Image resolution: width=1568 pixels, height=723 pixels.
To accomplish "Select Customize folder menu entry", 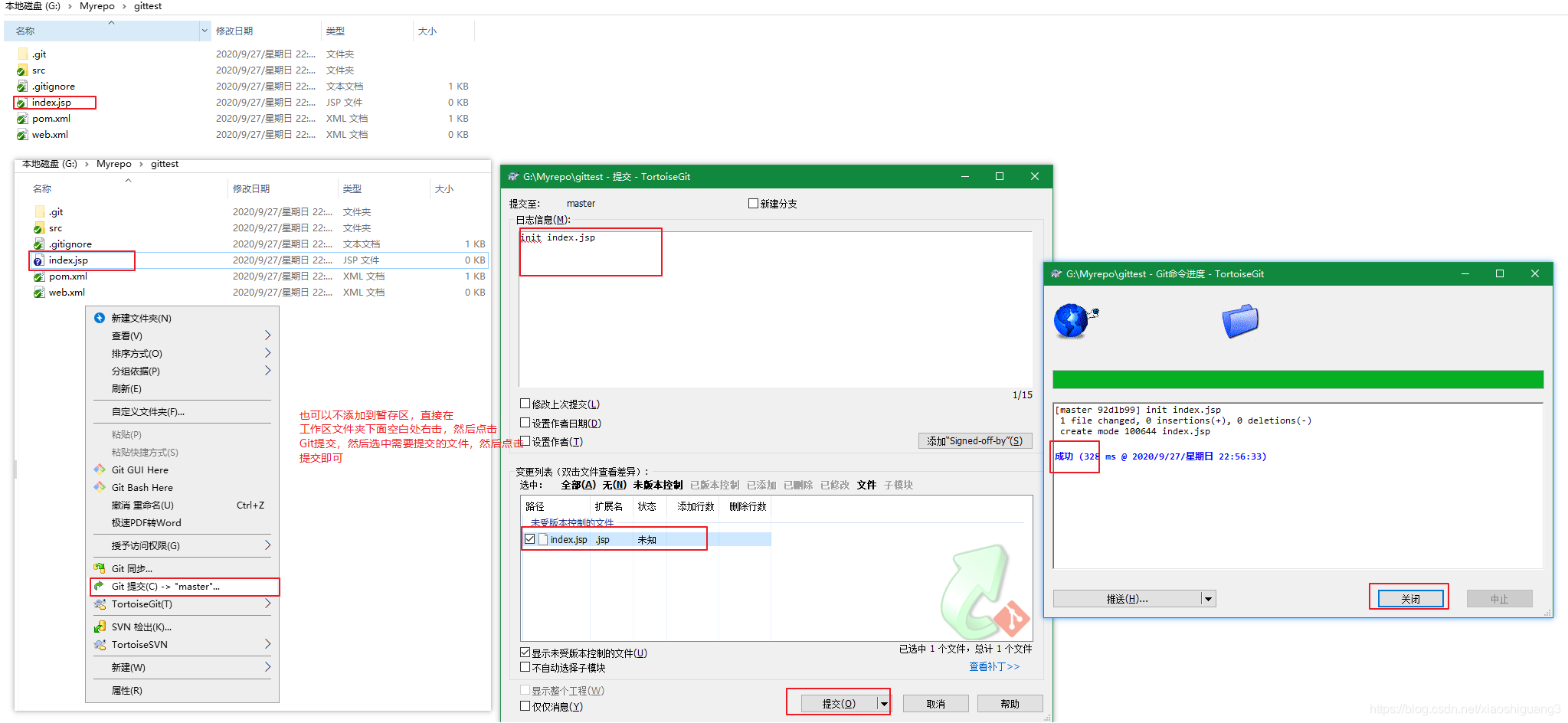I will click(x=183, y=412).
